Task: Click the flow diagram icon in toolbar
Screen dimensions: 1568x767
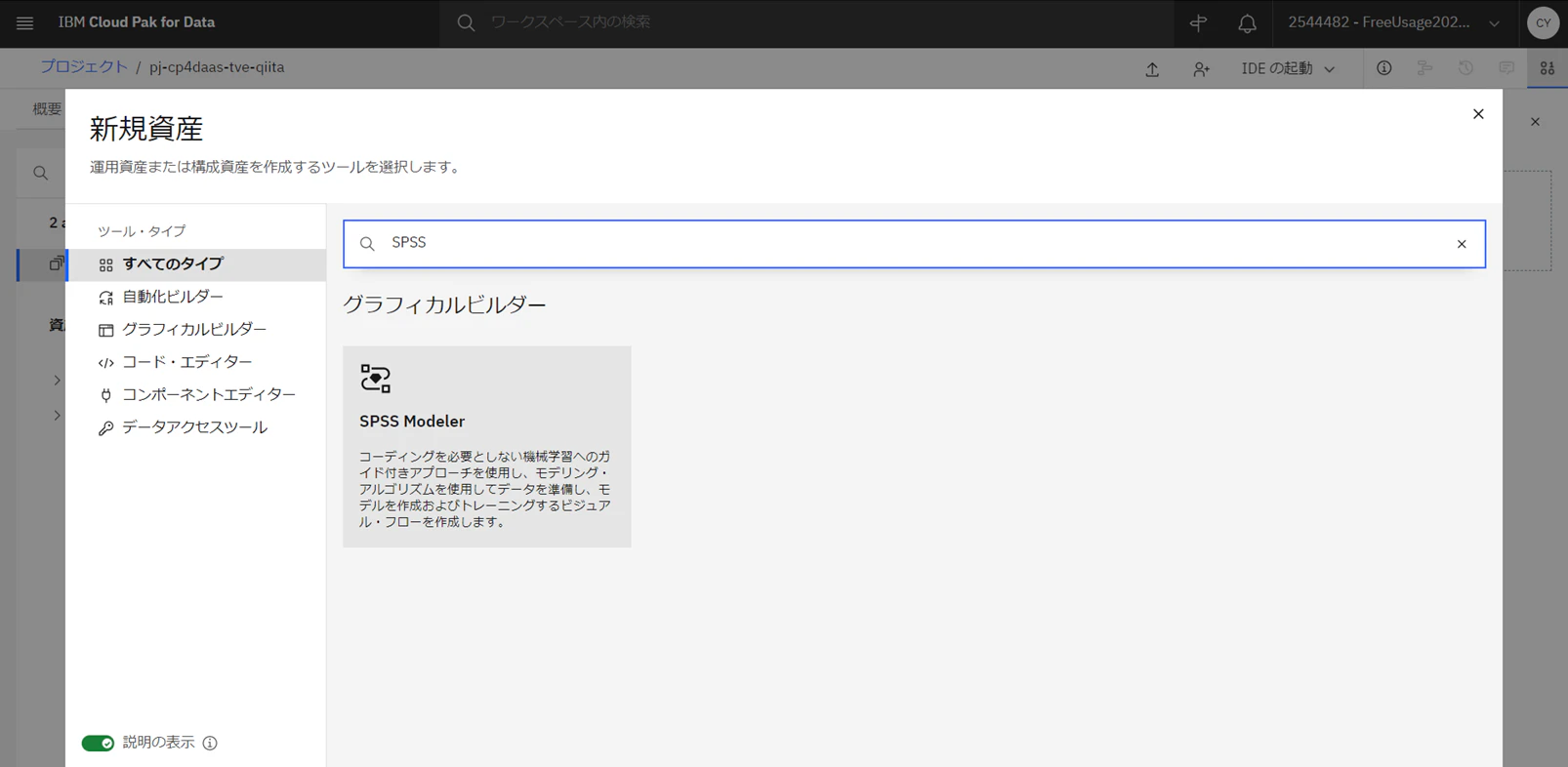Action: pyautogui.click(x=1424, y=68)
